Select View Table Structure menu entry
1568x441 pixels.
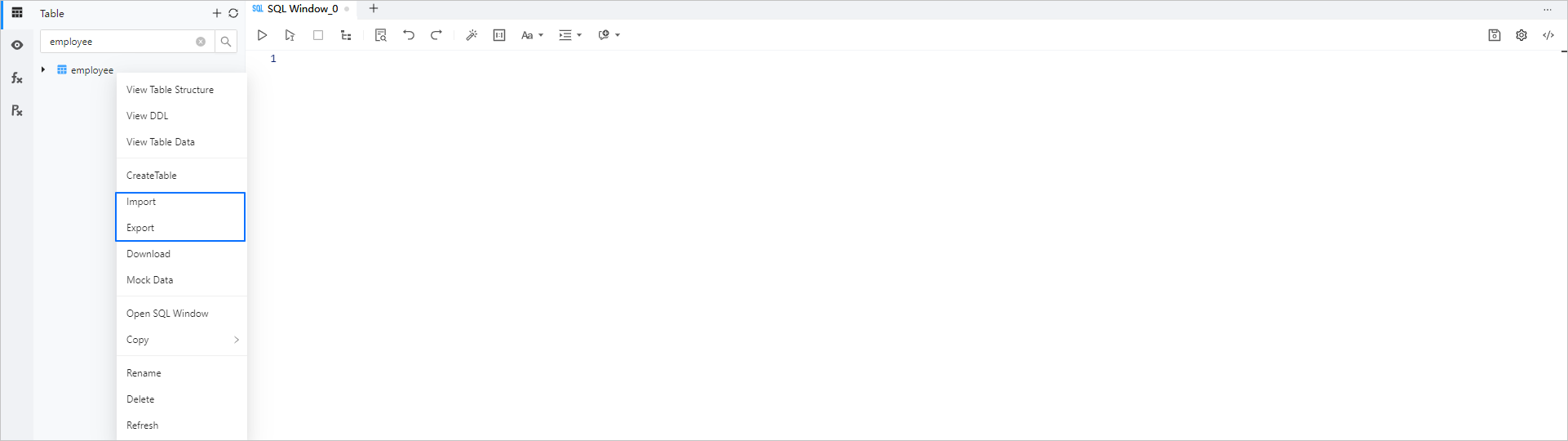[170, 90]
